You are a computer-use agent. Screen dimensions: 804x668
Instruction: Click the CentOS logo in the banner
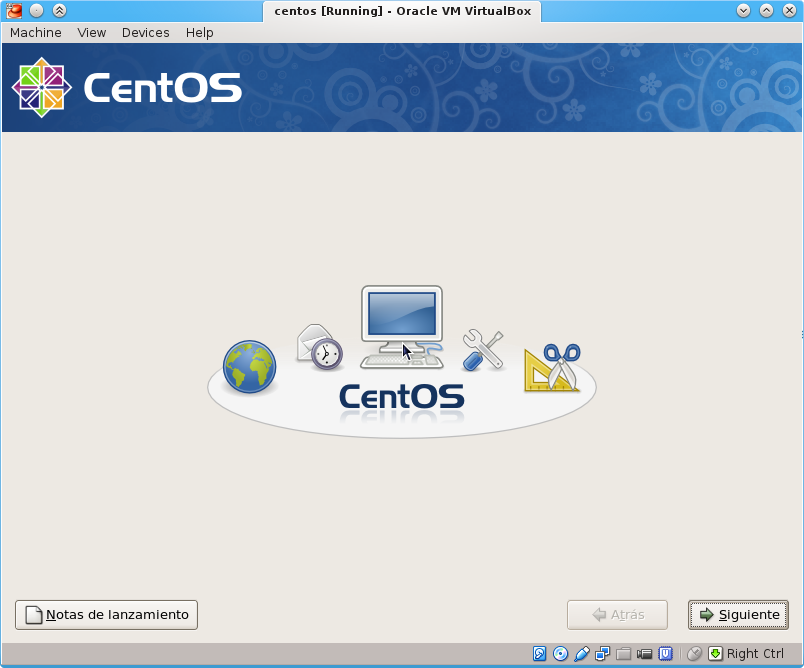tap(127, 87)
